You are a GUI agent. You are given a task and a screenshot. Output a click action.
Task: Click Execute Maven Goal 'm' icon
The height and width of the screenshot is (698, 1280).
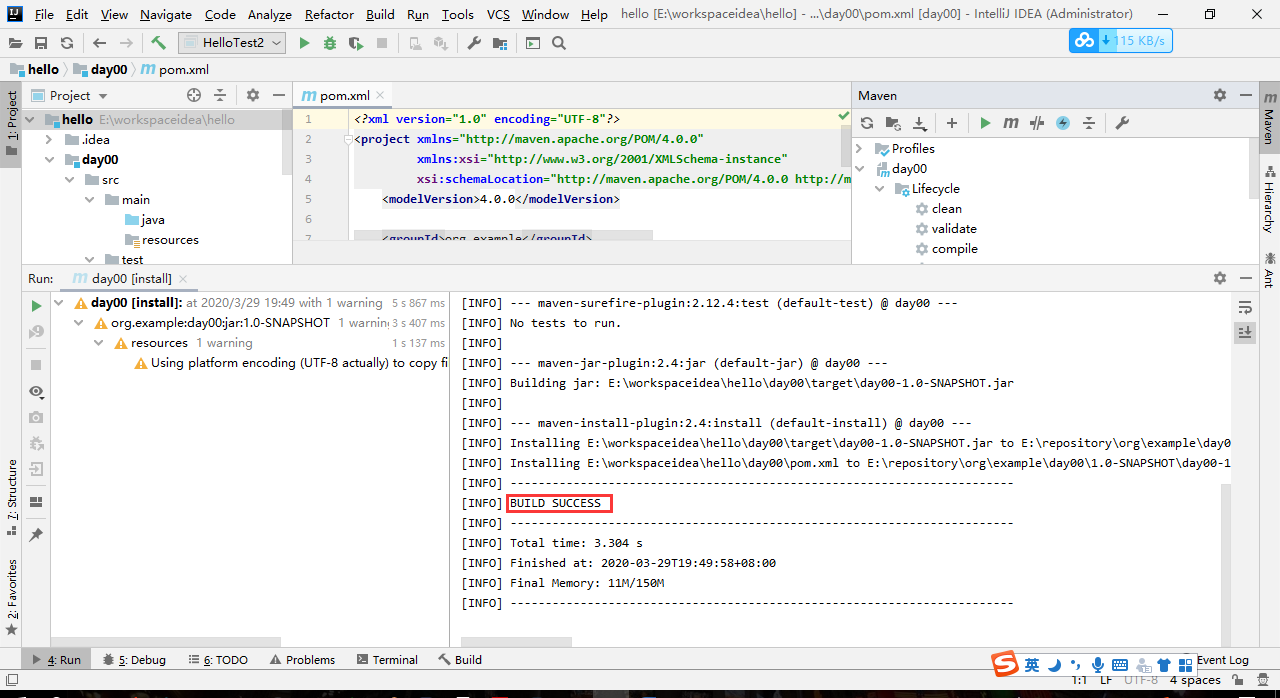pyautogui.click(x=1011, y=123)
